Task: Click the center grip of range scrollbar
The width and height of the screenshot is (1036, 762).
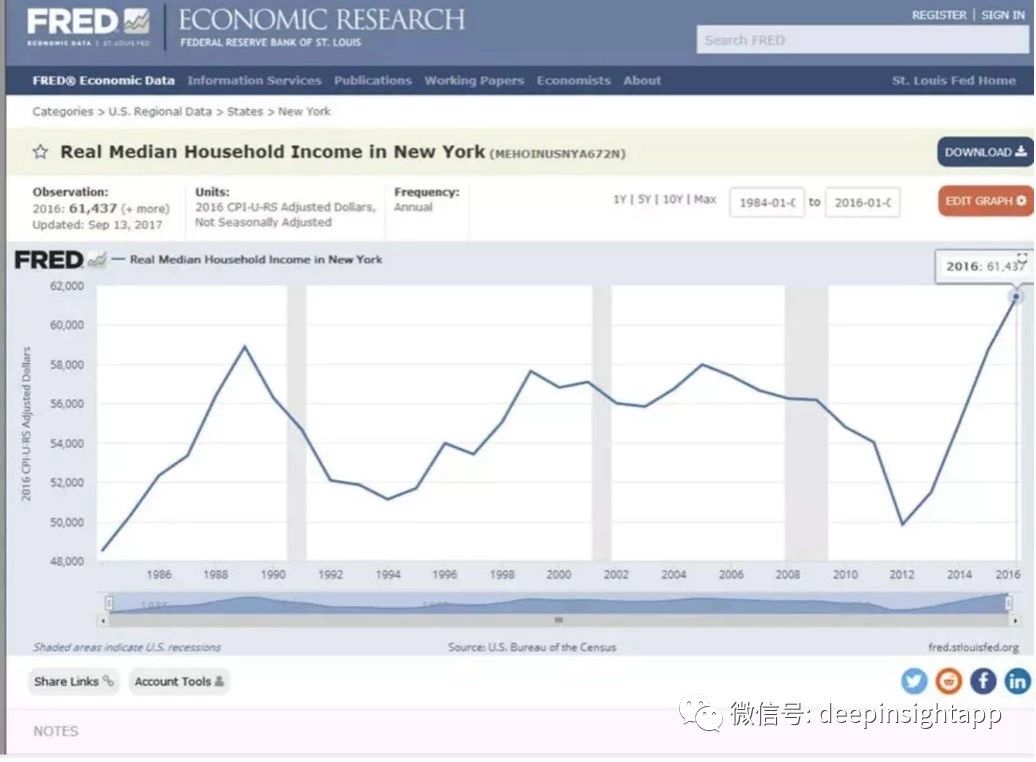Action: click(559, 621)
